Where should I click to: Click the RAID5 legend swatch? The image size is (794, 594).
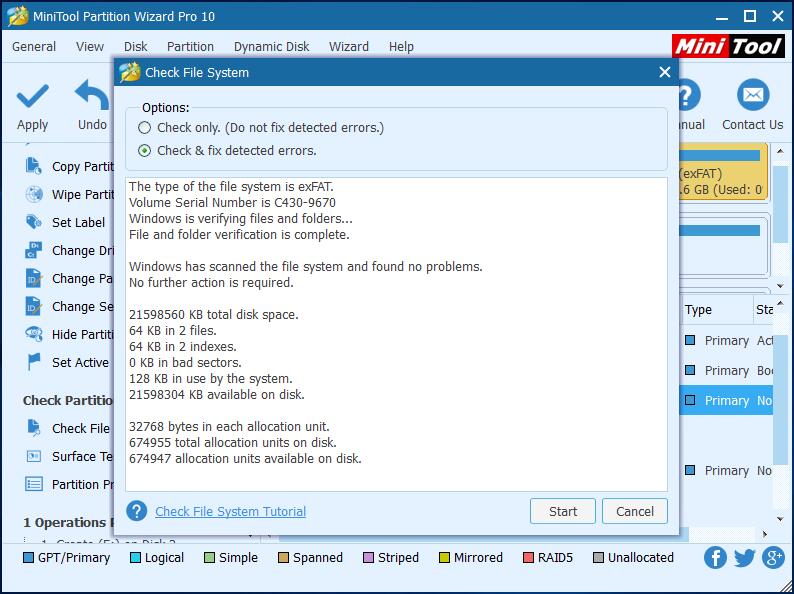click(528, 558)
